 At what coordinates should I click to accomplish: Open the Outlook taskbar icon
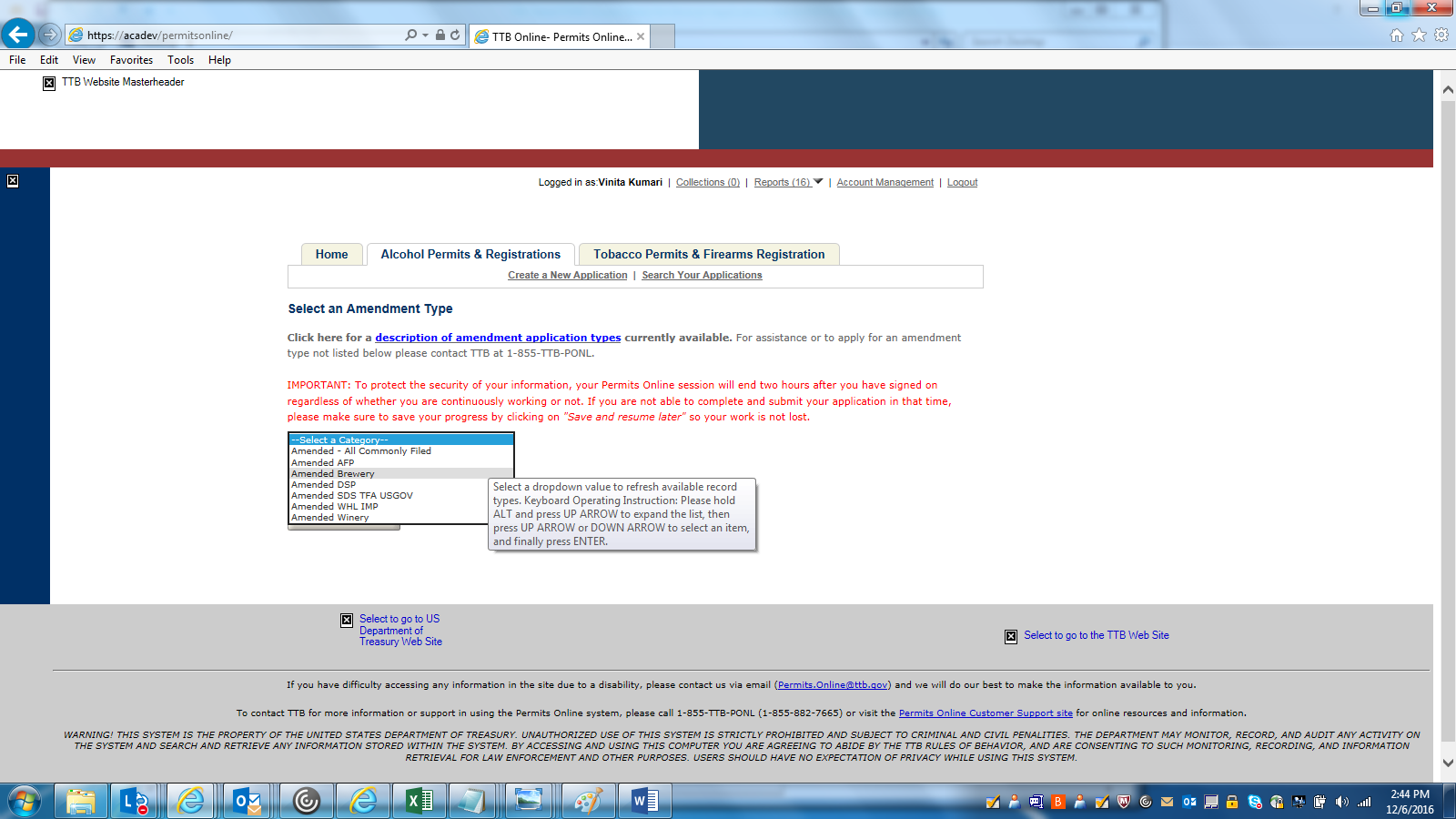pyautogui.click(x=248, y=801)
